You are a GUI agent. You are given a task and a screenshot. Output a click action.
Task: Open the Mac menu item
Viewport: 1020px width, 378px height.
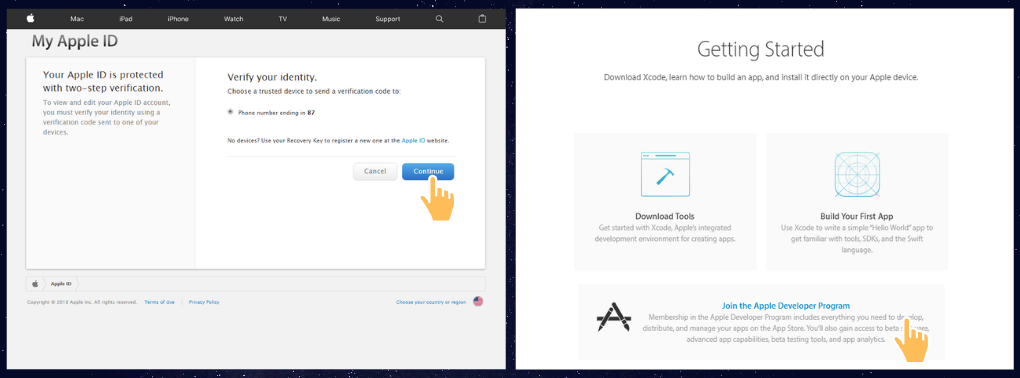coord(77,19)
